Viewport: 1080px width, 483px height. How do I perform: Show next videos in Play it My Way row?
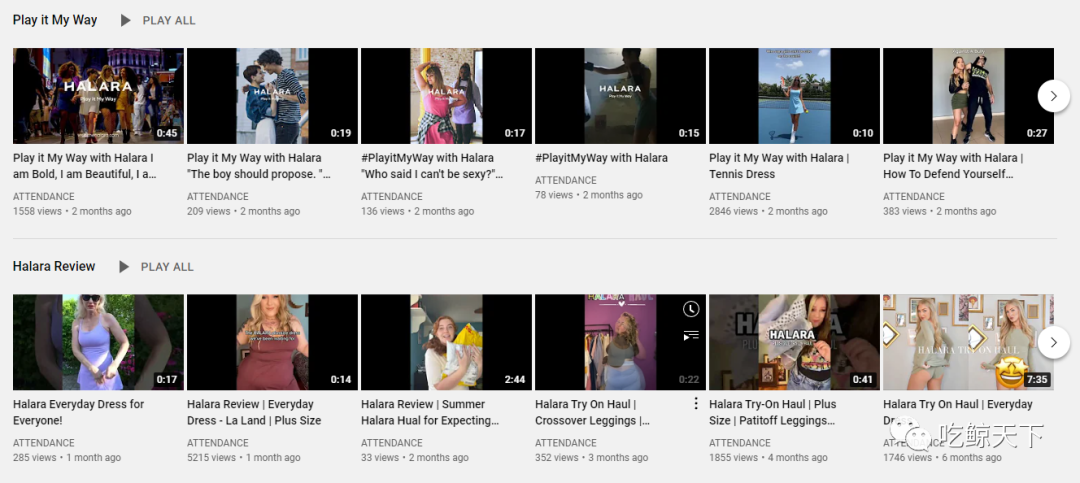point(1054,96)
